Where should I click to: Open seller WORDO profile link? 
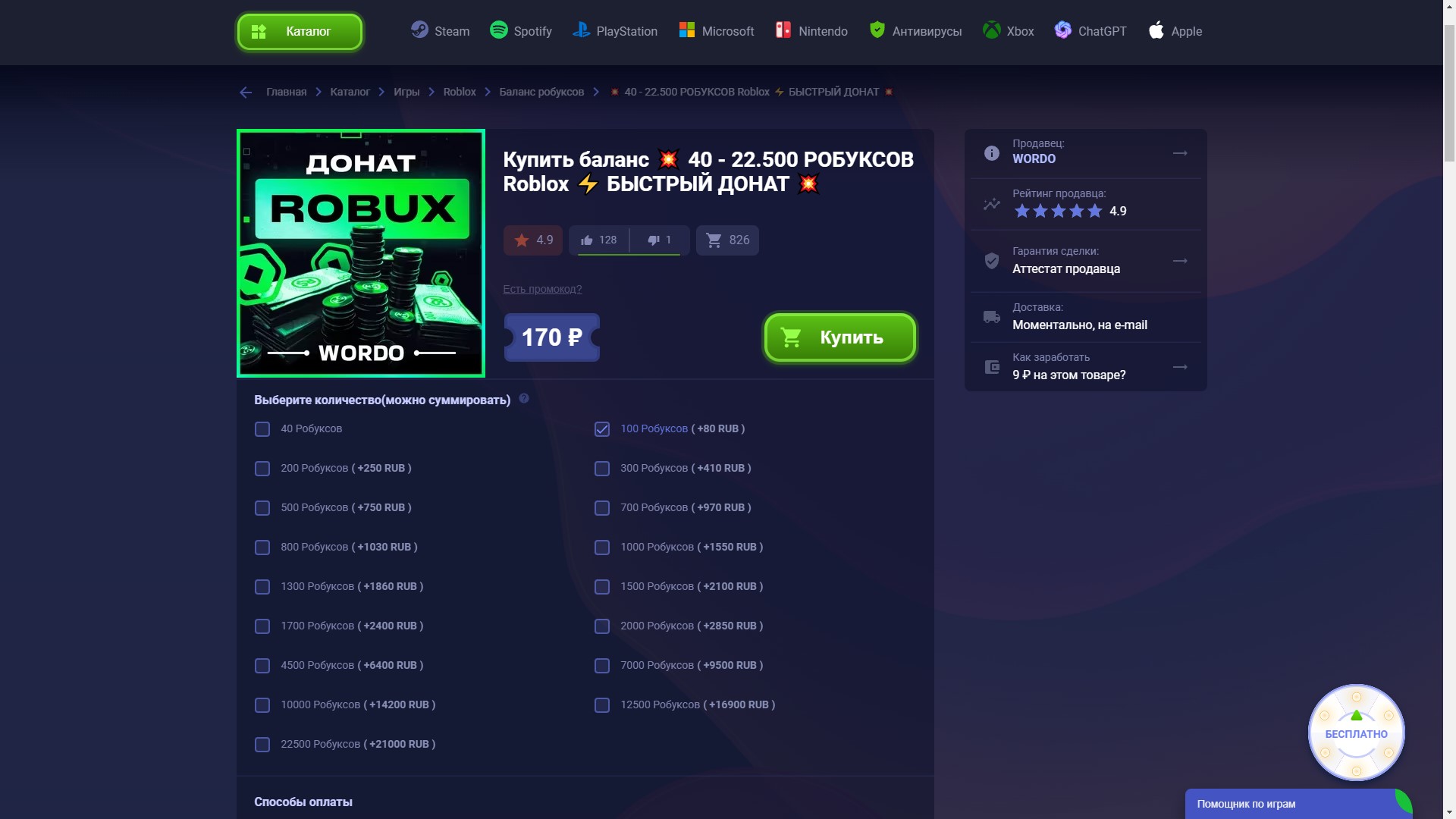(x=1034, y=158)
